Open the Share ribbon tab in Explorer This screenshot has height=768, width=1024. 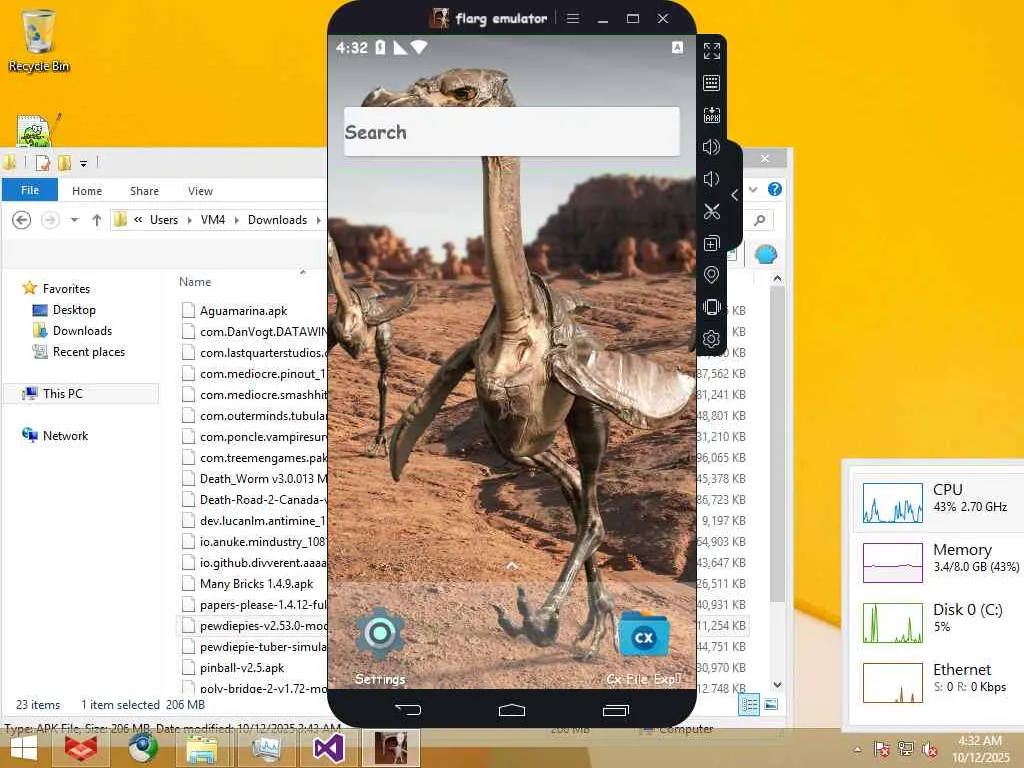[x=144, y=191]
